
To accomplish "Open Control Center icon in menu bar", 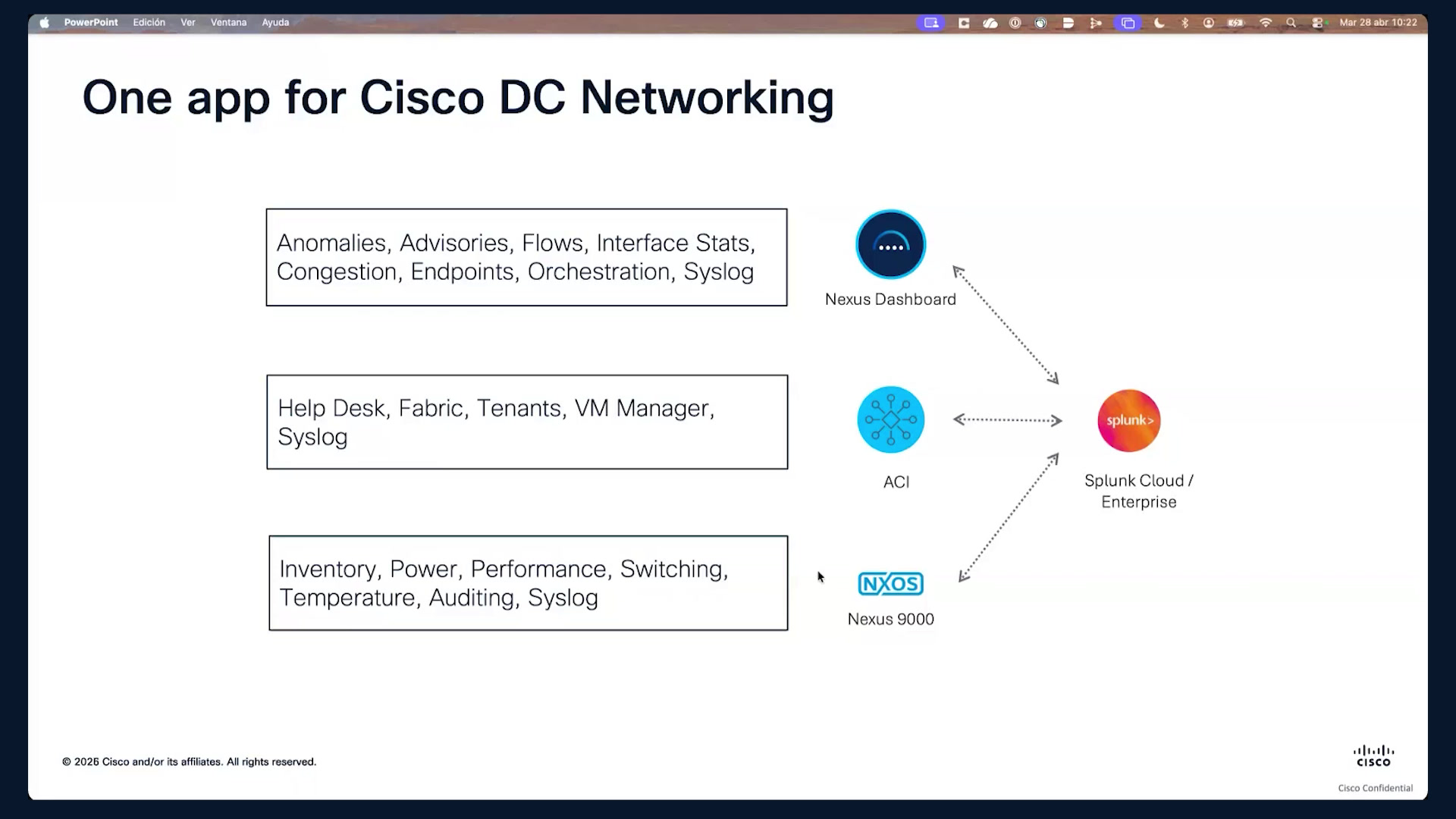I will pyautogui.click(x=1317, y=23).
